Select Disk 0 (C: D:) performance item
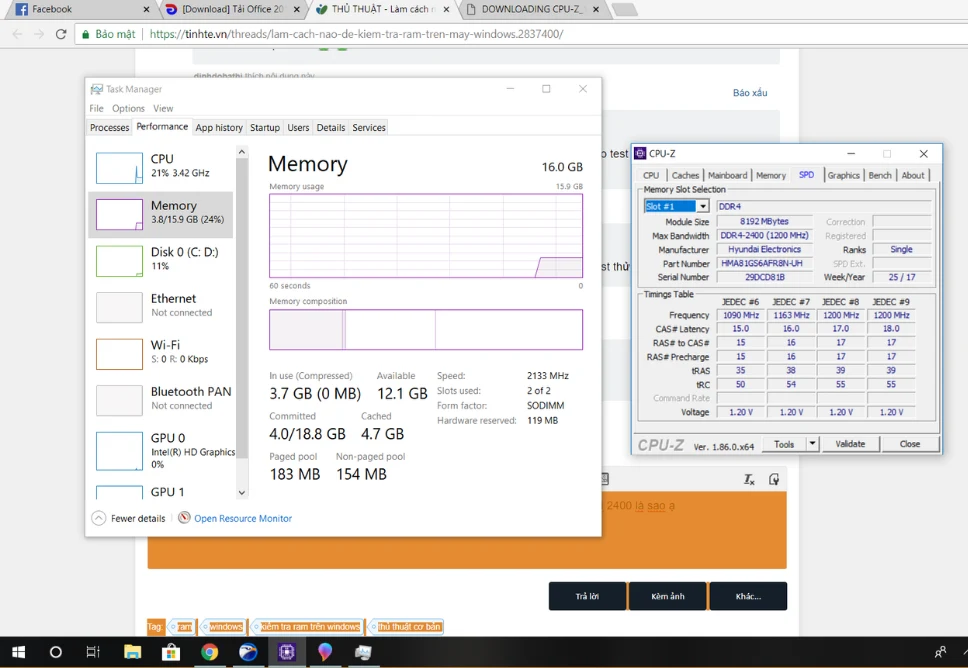Image resolution: width=968 pixels, height=668 pixels. [161, 261]
